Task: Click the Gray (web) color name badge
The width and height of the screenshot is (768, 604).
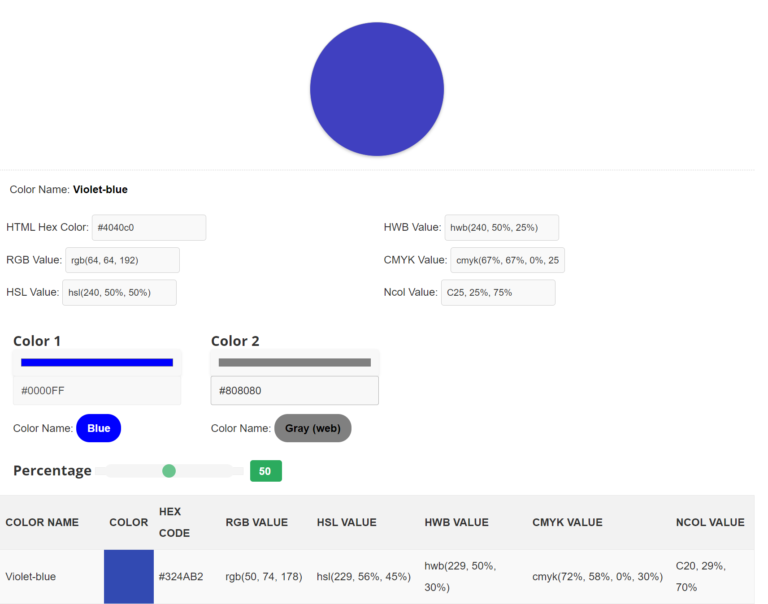Action: pyautogui.click(x=312, y=428)
